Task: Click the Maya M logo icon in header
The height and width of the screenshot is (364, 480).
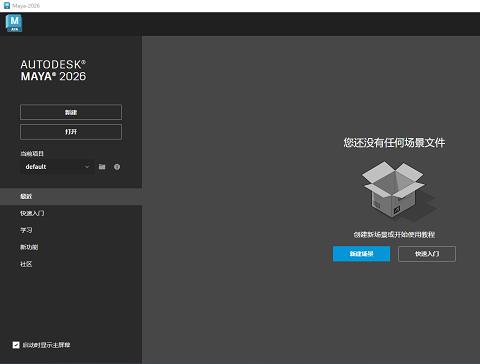Action: [14, 23]
